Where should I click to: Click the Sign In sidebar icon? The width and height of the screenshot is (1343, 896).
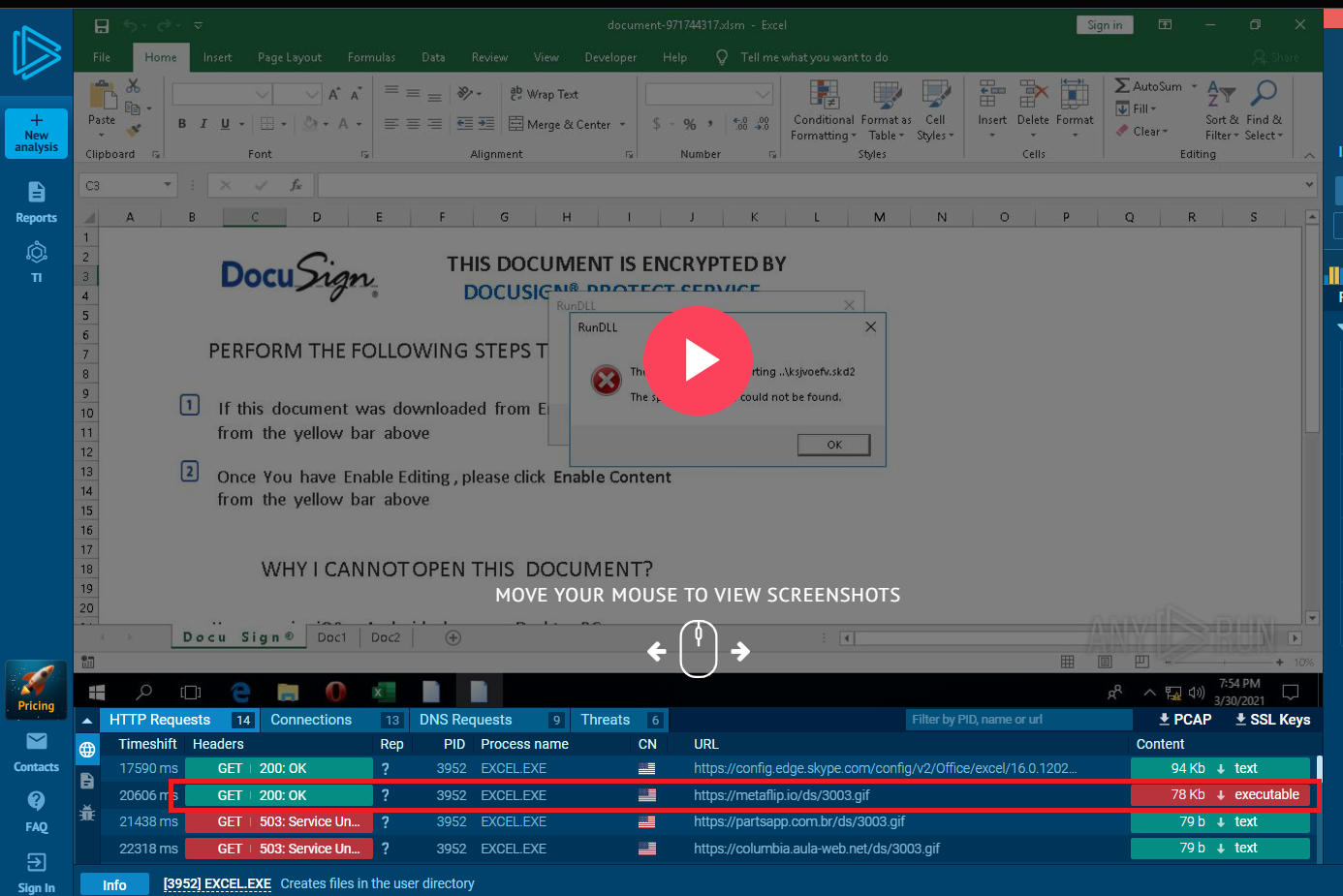[x=36, y=872]
